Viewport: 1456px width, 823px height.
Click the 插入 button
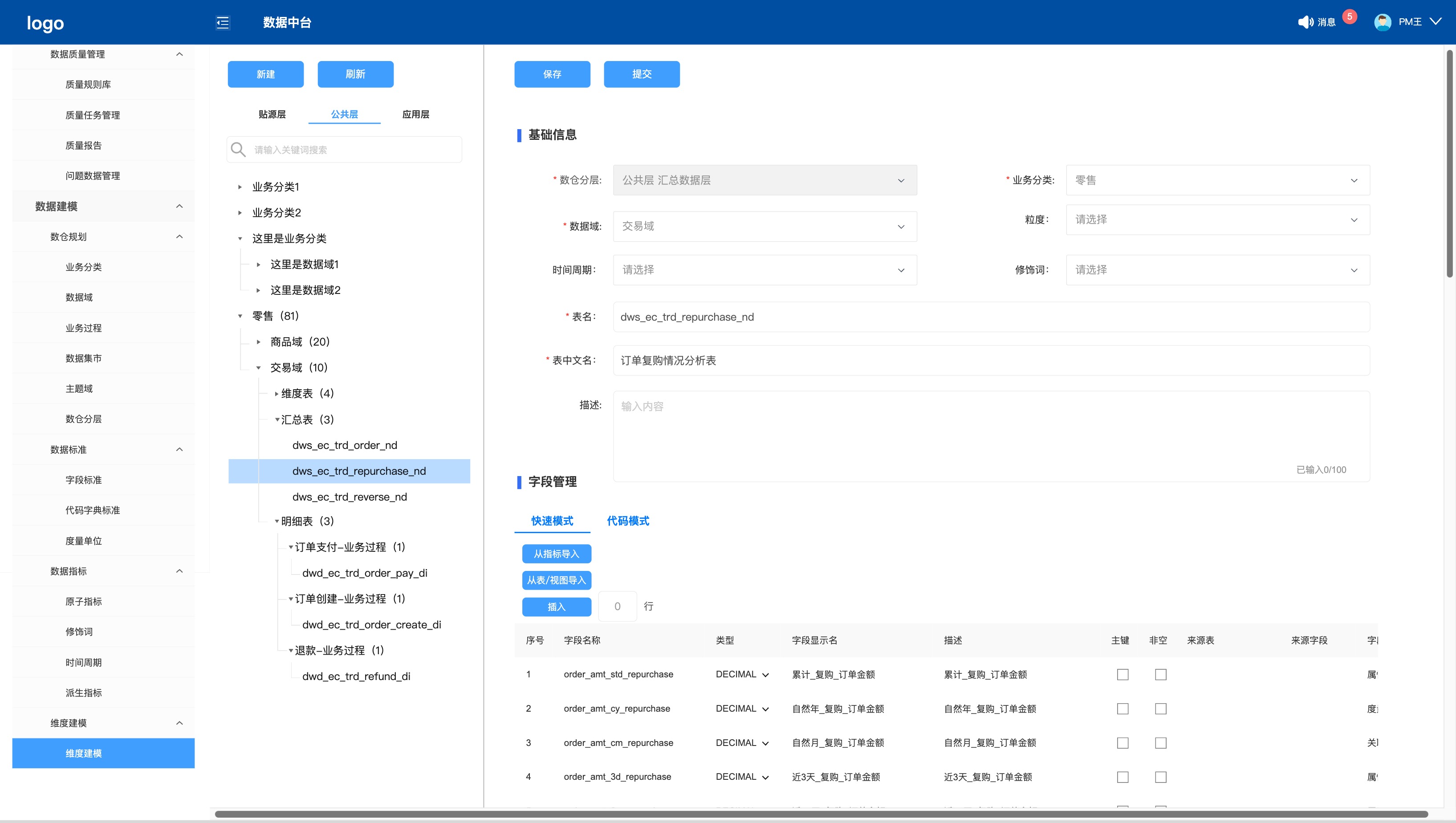click(x=557, y=607)
